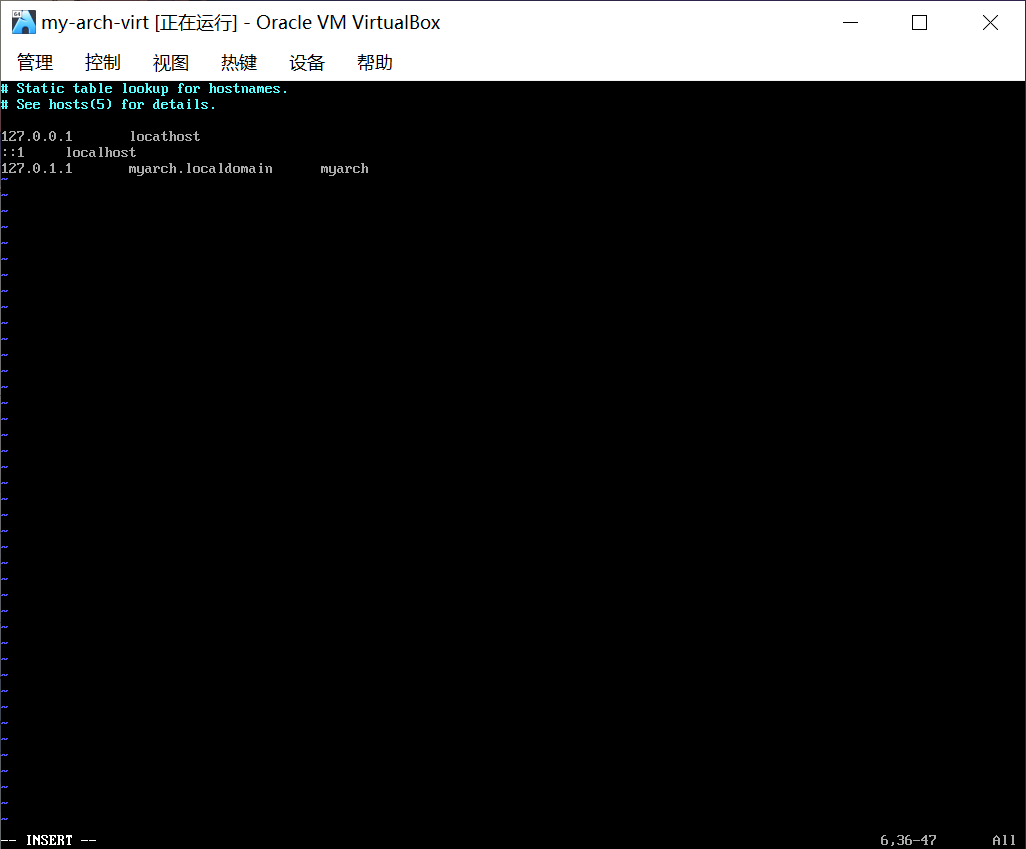Click the 'See hosts(5)' comment line
Screen dimensions: 1026x849
pyautogui.click(x=115, y=105)
